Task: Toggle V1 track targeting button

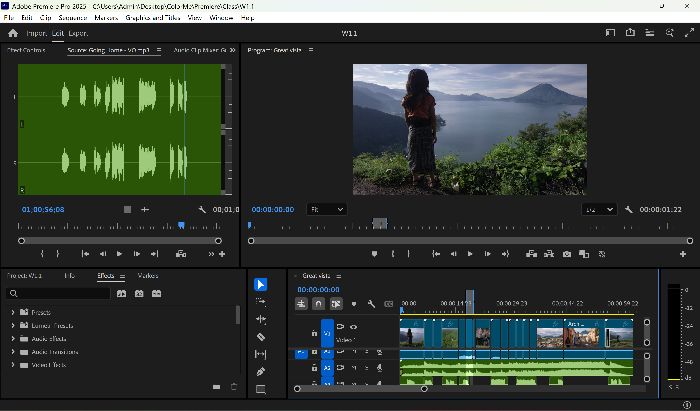Action: pos(327,333)
